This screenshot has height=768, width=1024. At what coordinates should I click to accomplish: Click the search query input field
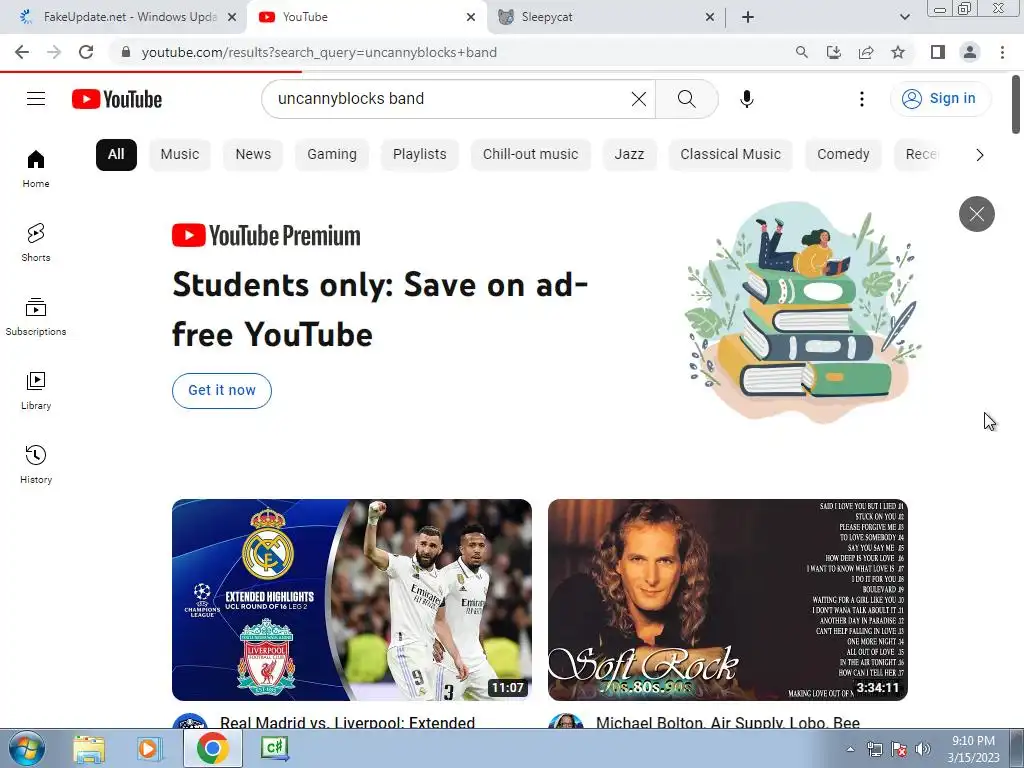[x=451, y=99]
